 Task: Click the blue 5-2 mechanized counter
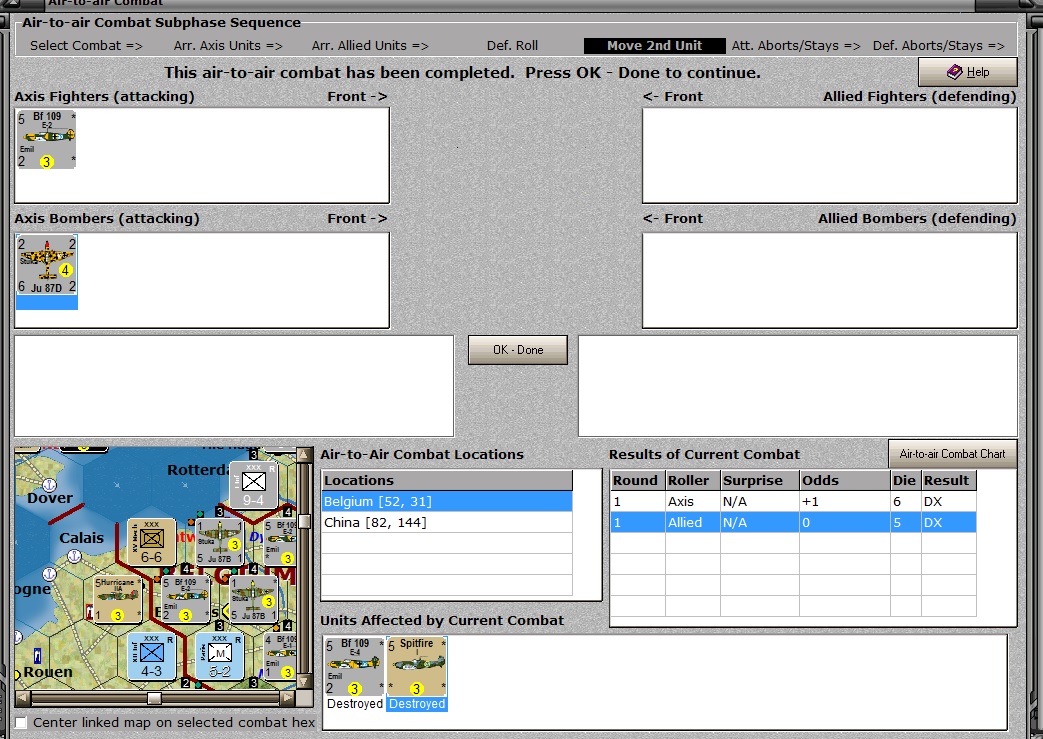coord(220,657)
